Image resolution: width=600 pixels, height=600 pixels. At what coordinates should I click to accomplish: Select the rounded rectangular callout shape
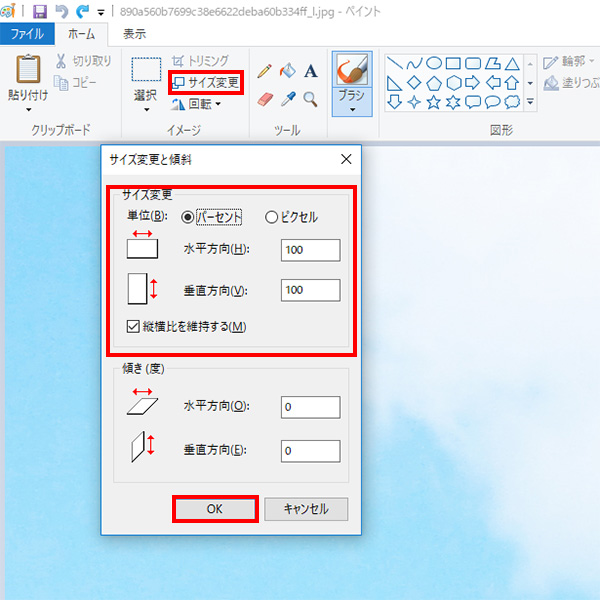tap(473, 102)
